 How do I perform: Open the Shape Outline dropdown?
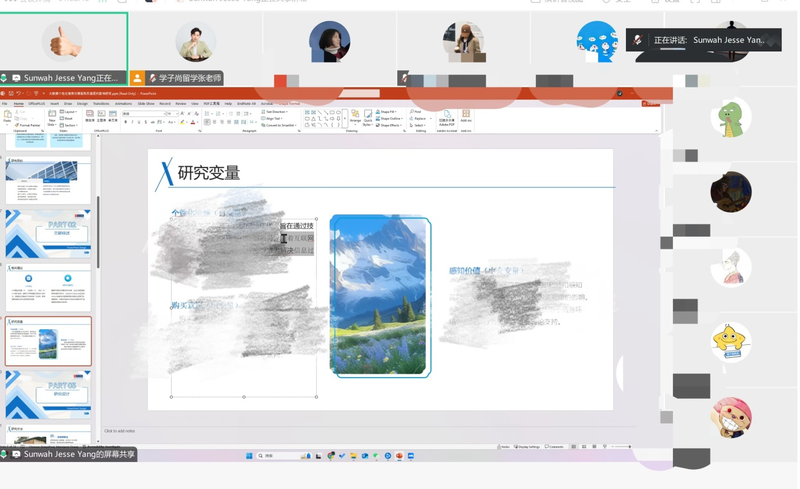(389, 118)
